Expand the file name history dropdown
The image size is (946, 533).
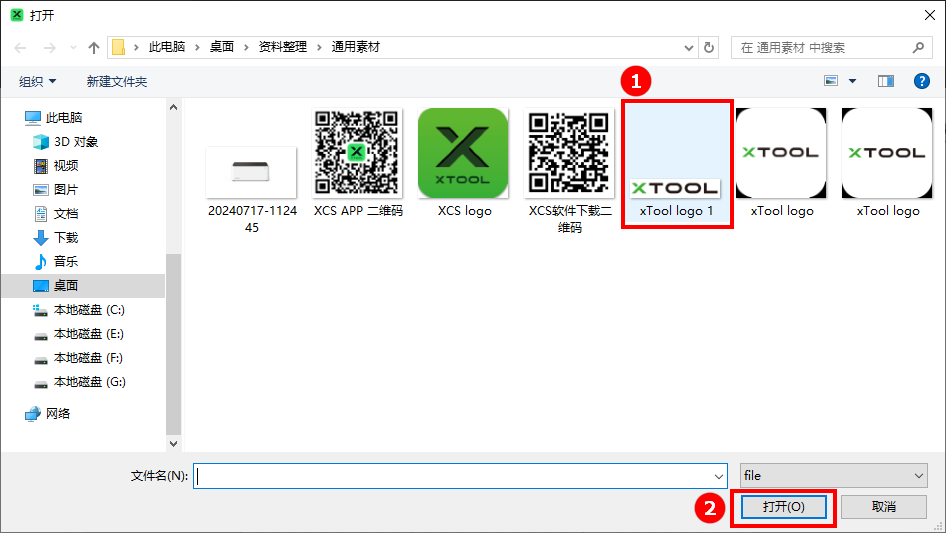[x=719, y=476]
